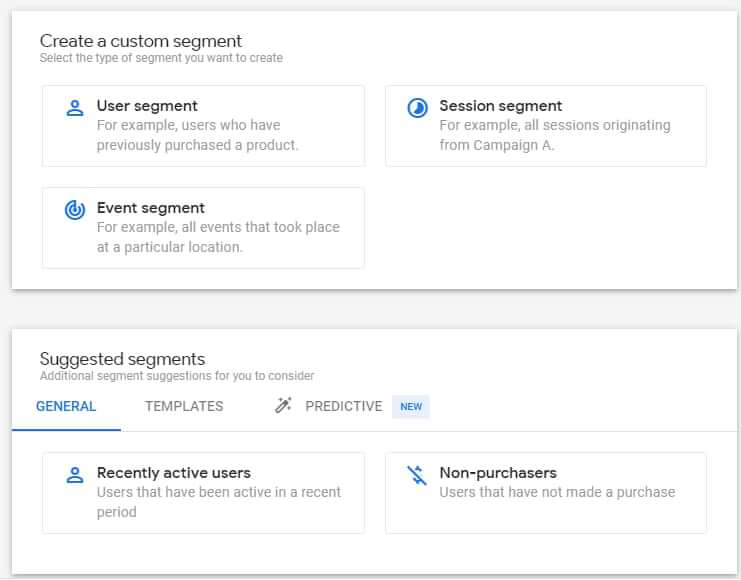The height and width of the screenshot is (580, 741).
Task: Click the 'previously purchased a product' description
Action: pyautogui.click(x=197, y=135)
